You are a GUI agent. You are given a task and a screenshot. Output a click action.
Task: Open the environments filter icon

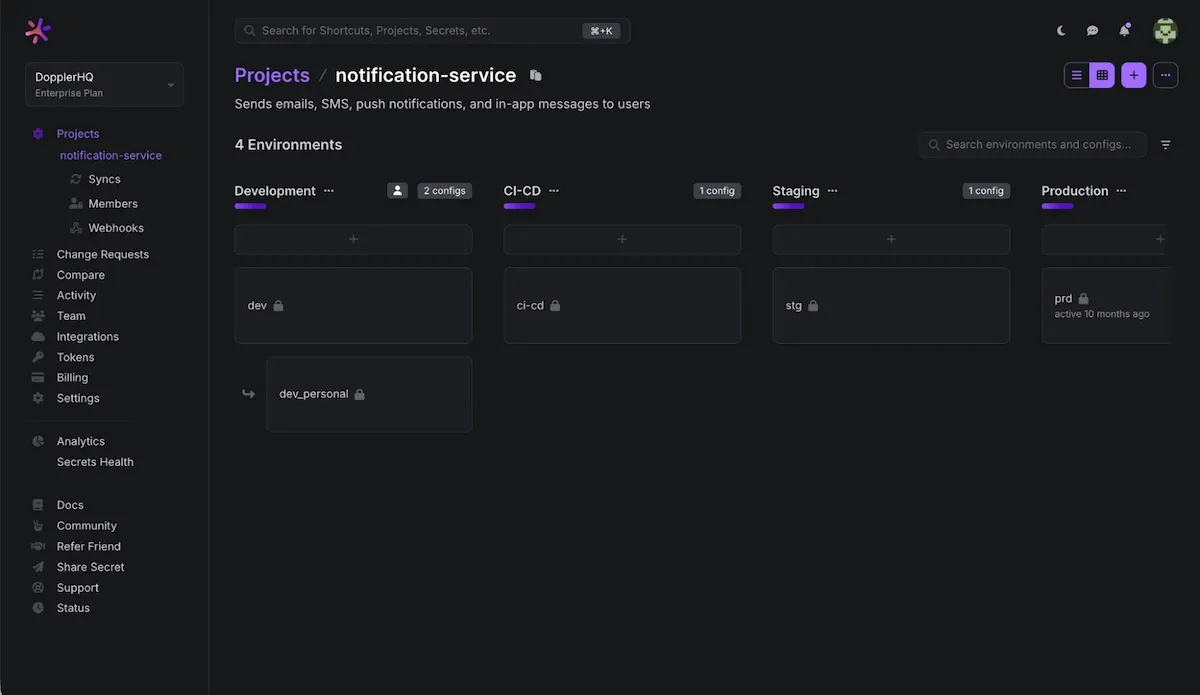1166,145
